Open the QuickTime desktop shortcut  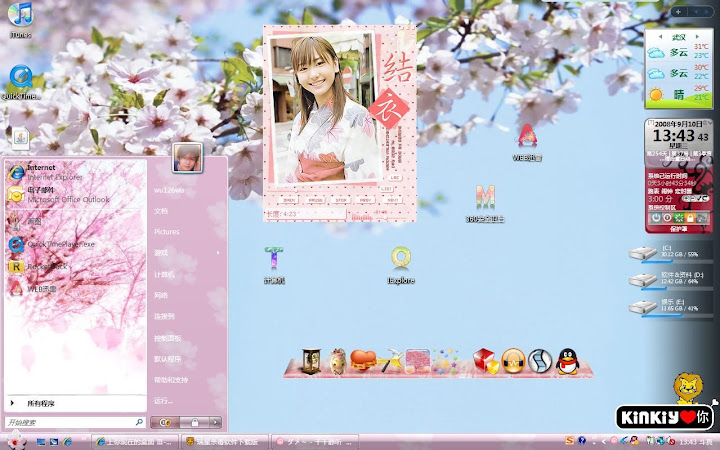click(x=21, y=83)
